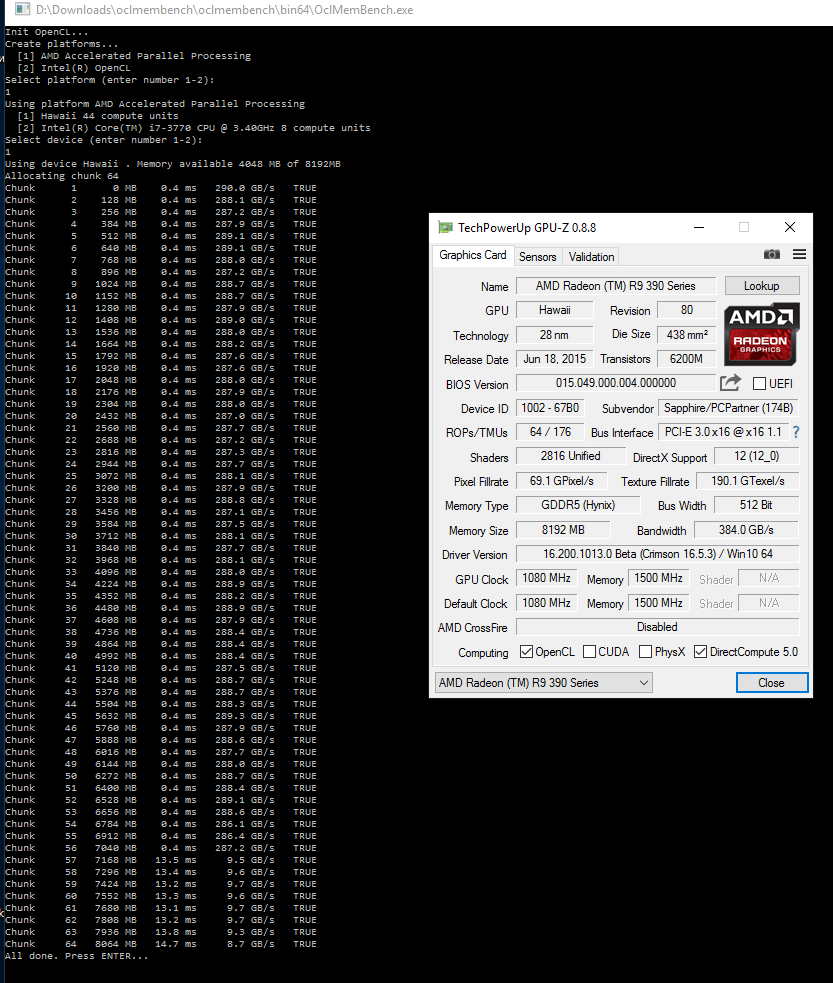Image resolution: width=833 pixels, height=983 pixels.
Task: Click the GPU Clock field 1080 MHz
Action: (x=546, y=578)
